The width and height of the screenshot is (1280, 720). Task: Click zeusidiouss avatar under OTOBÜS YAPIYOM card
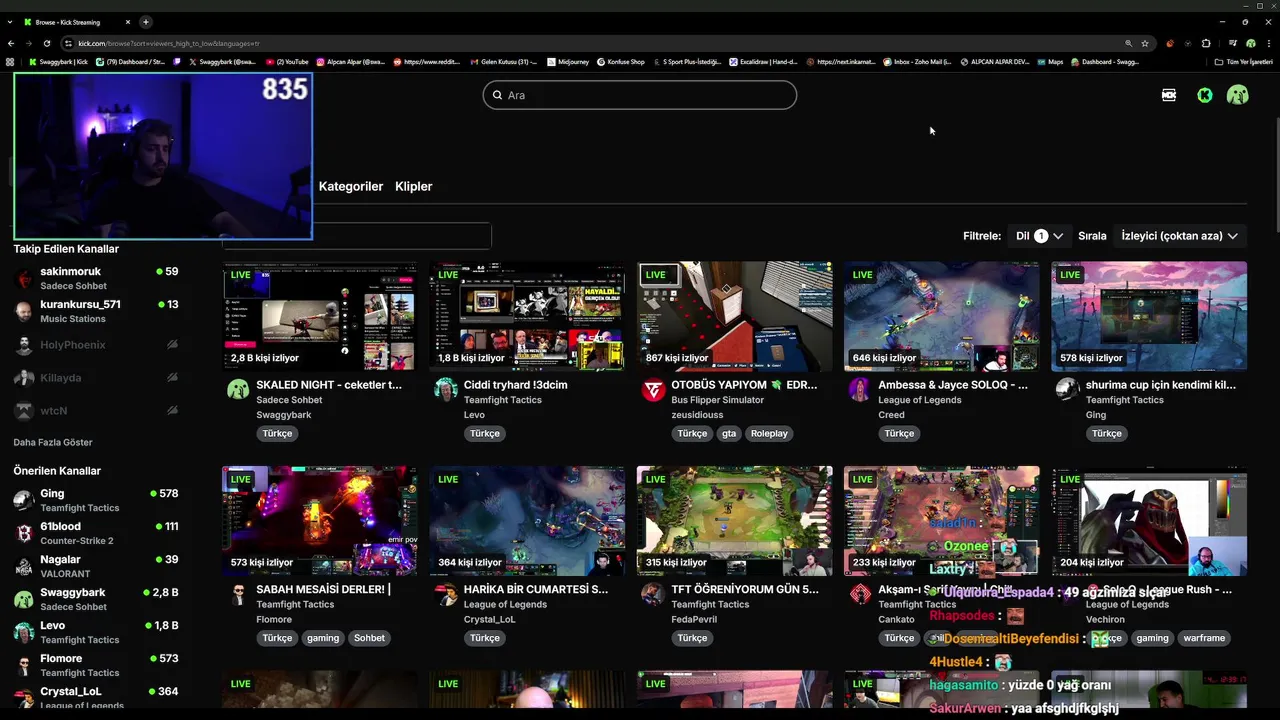point(653,390)
